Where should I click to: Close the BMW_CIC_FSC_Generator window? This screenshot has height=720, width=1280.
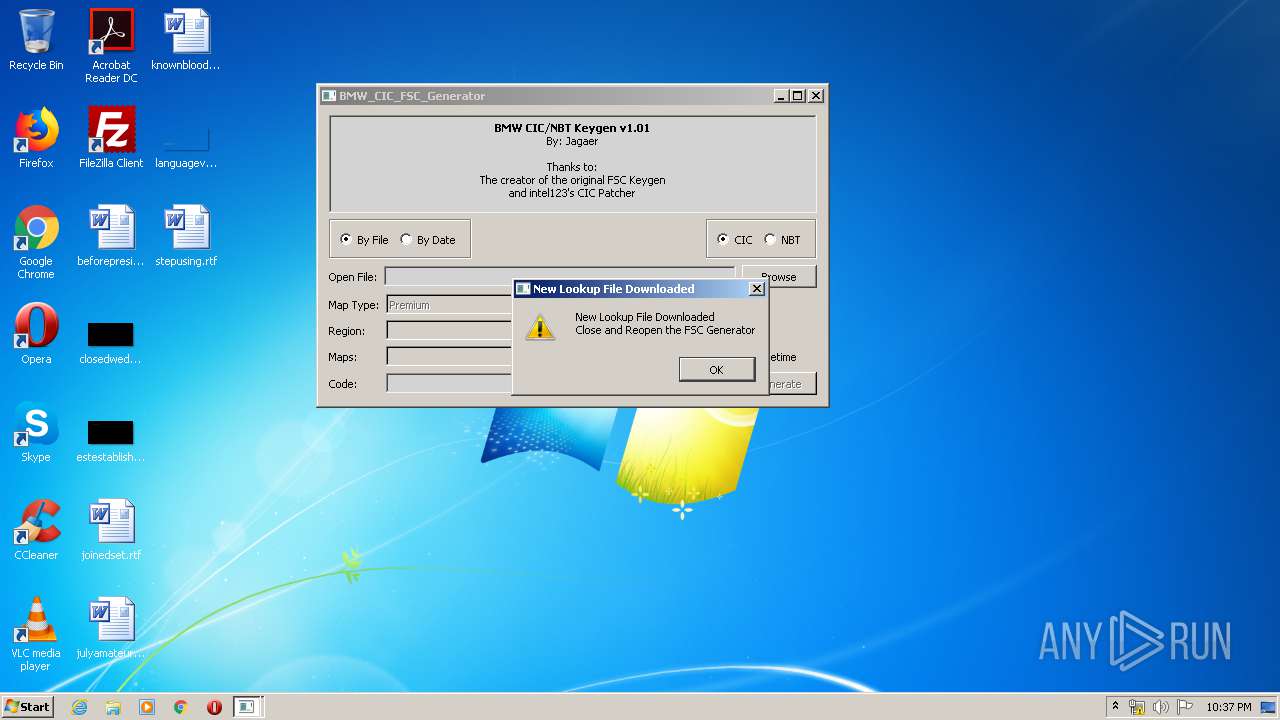tap(816, 96)
